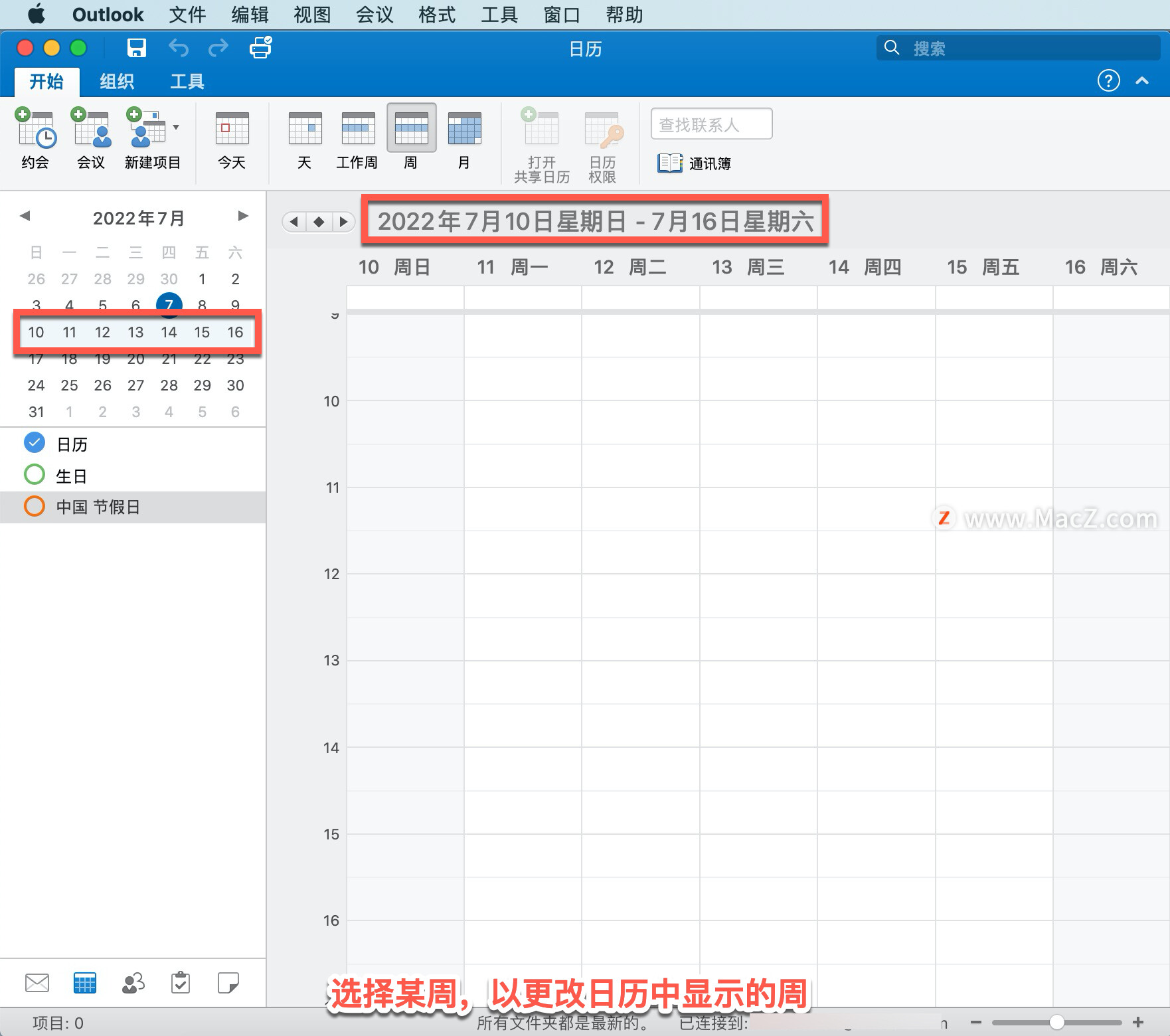Click the 2022年7月 month title

(138, 218)
